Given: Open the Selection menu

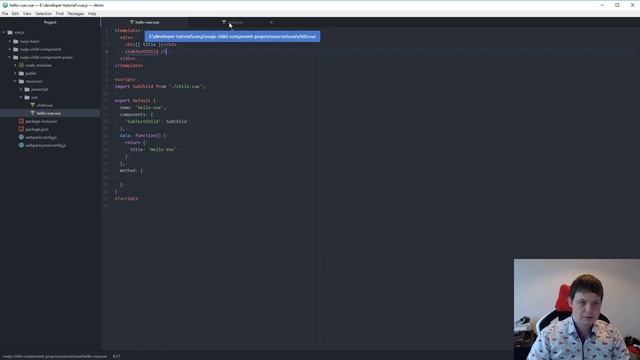Looking at the screenshot, I should click(43, 13).
